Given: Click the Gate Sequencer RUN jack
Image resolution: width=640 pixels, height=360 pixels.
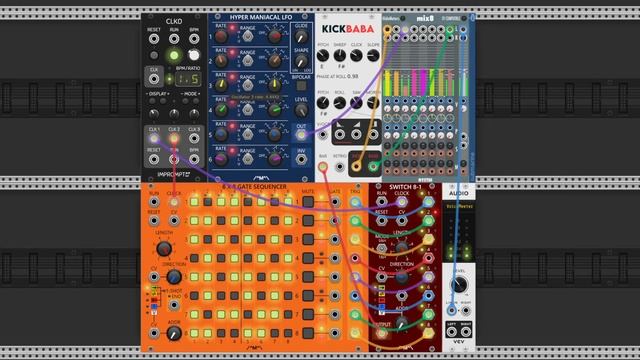Looking at the screenshot, I should point(154,202).
